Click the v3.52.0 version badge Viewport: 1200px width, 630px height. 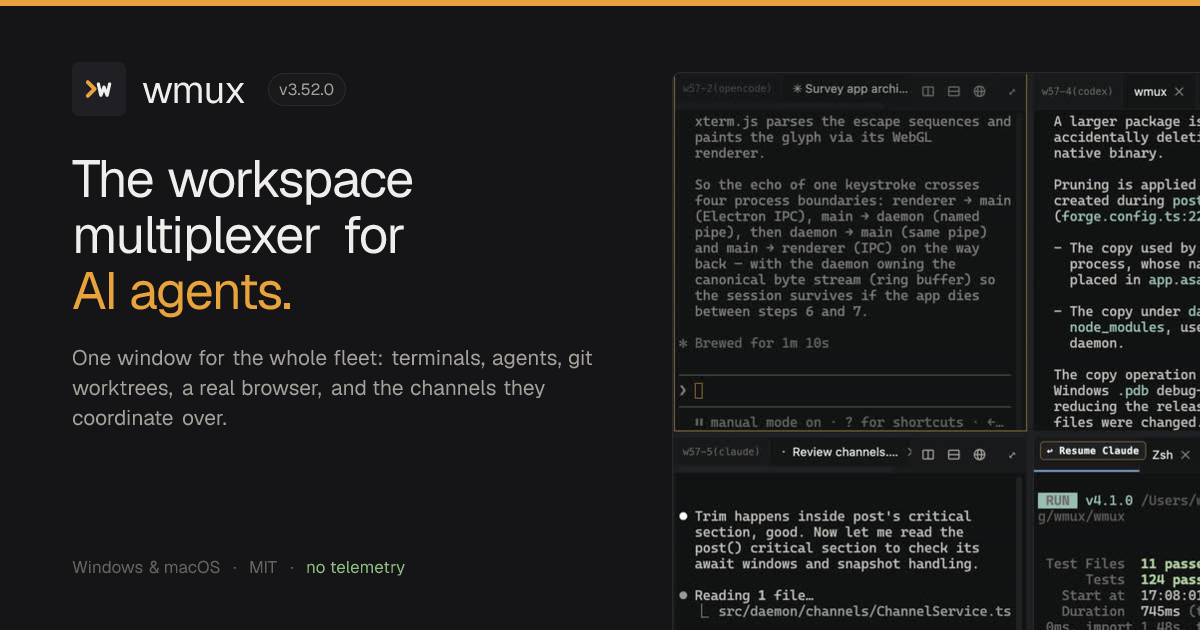[x=307, y=90]
